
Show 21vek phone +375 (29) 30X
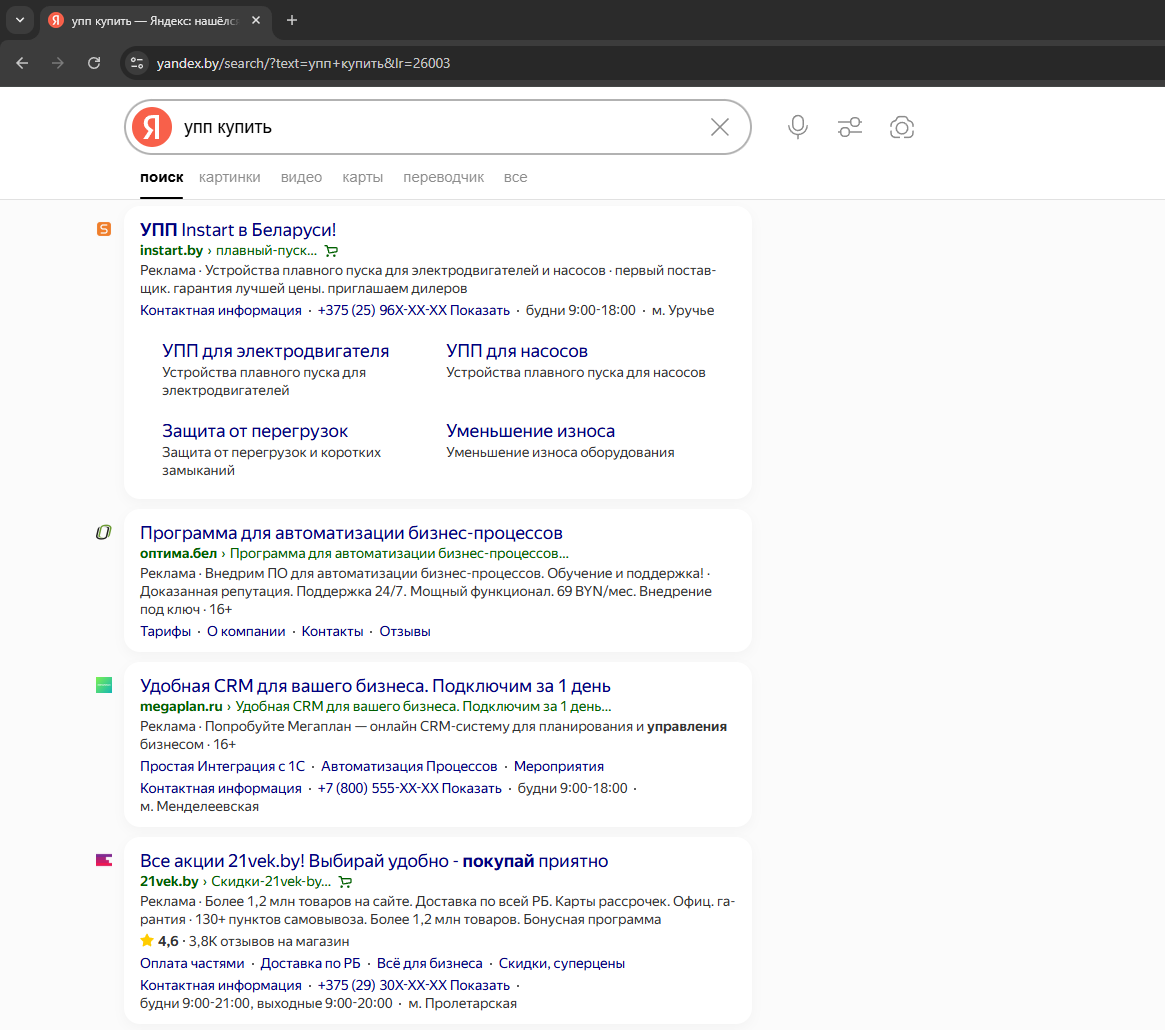[x=414, y=985]
